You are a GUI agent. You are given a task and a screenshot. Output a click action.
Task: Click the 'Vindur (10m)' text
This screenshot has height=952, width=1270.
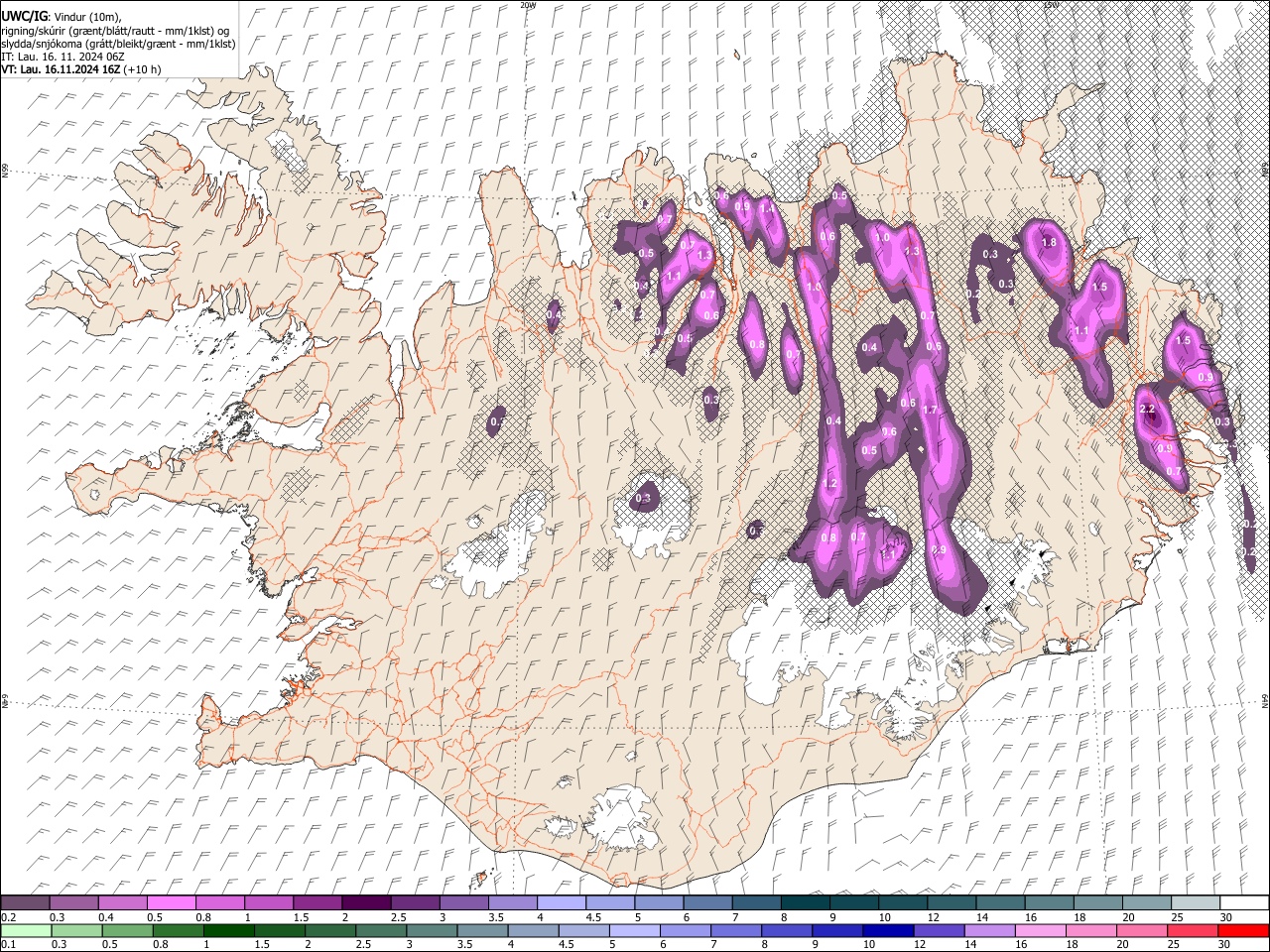coord(87,17)
